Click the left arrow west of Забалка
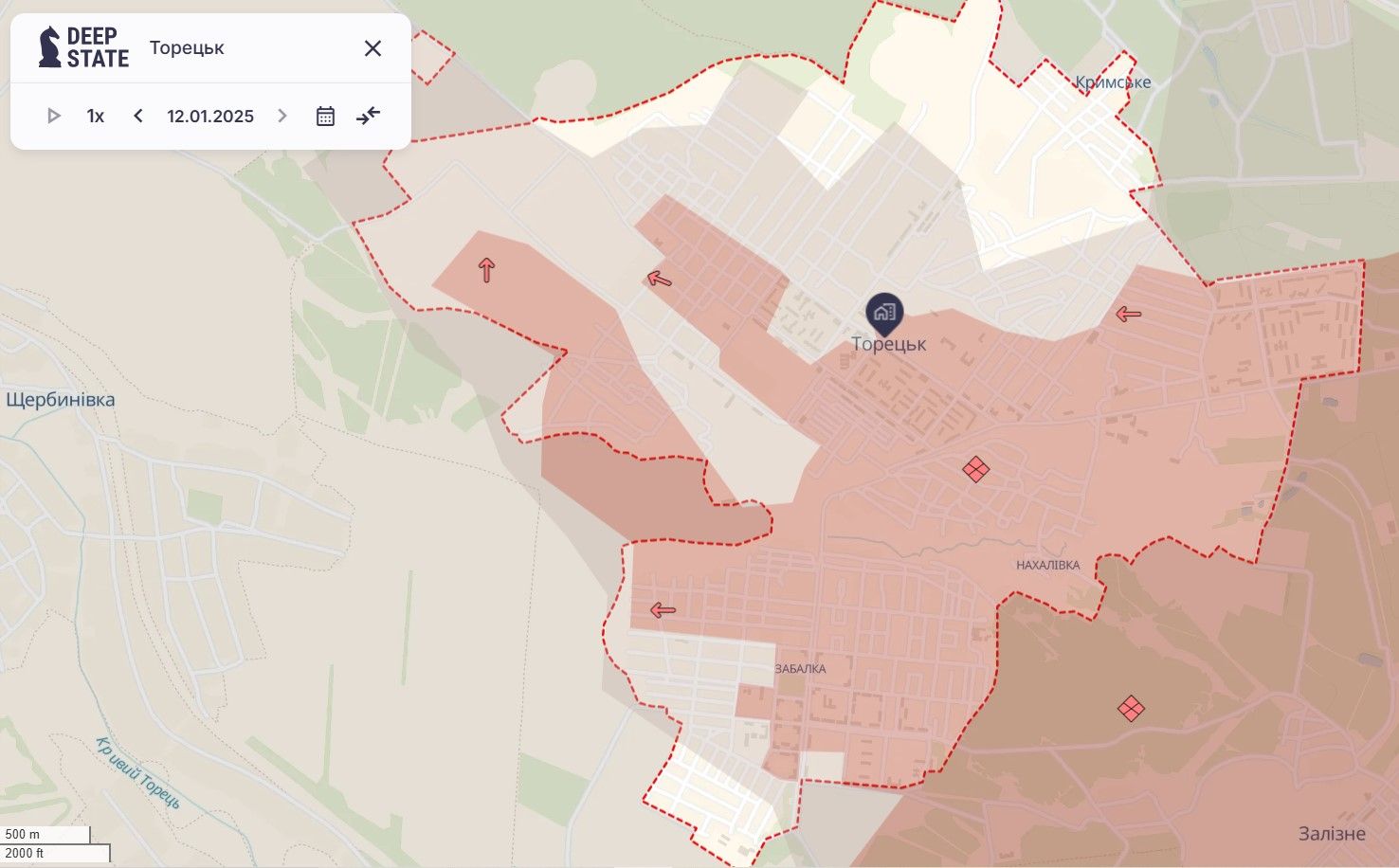 click(663, 610)
